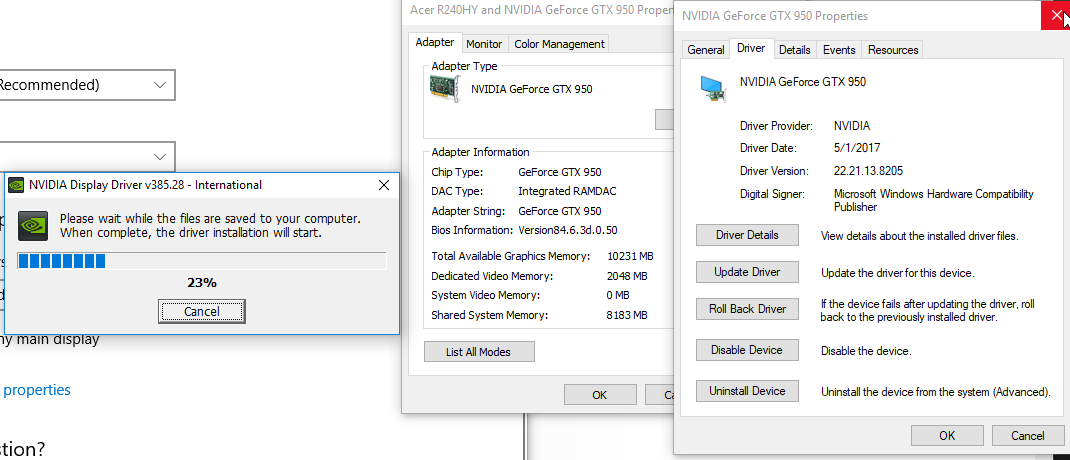Image resolution: width=1070 pixels, height=460 pixels.
Task: Click the Driver Date value 5/1/2017
Action: click(857, 147)
